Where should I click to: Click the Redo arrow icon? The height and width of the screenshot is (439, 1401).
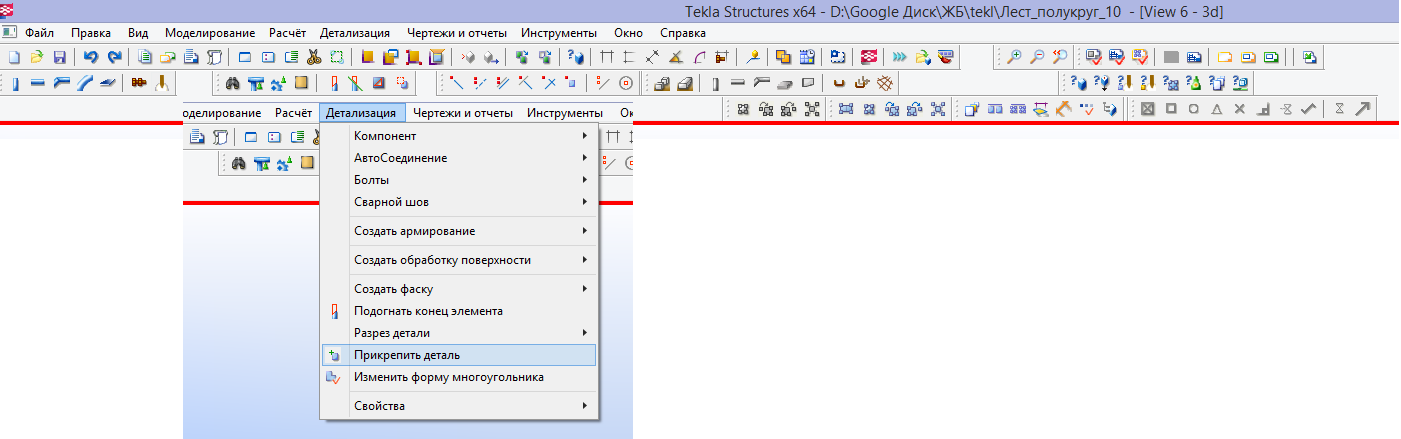[114, 57]
